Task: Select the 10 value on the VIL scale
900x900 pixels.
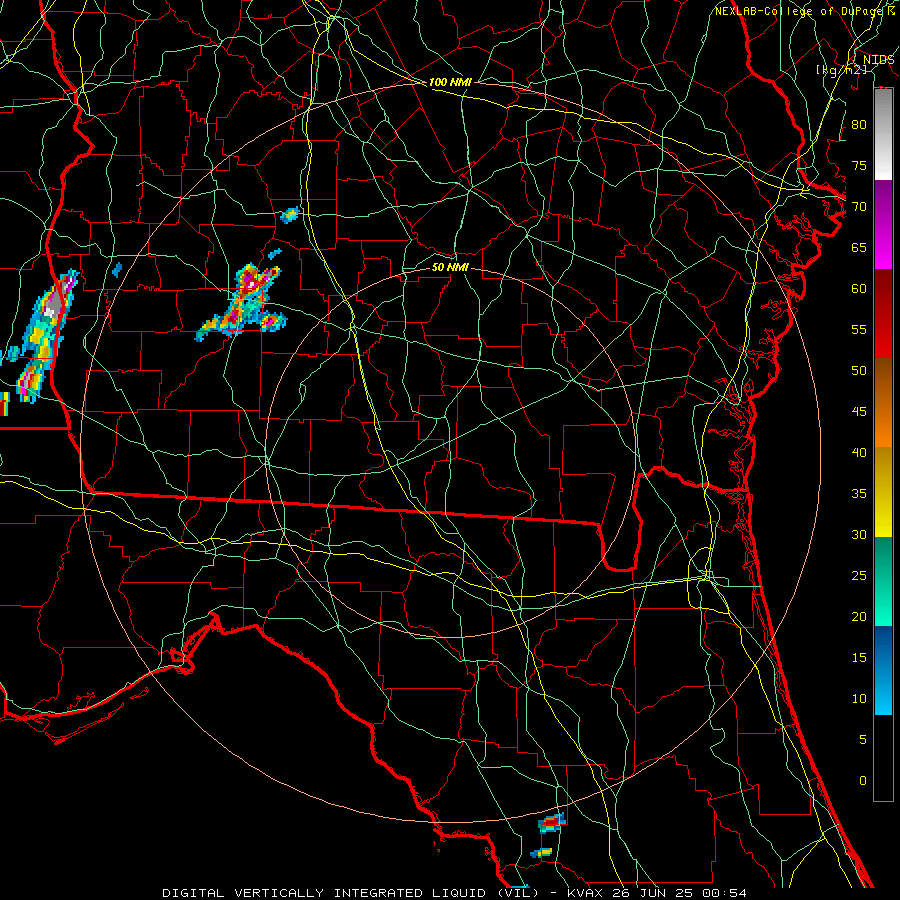Action: pos(859,699)
